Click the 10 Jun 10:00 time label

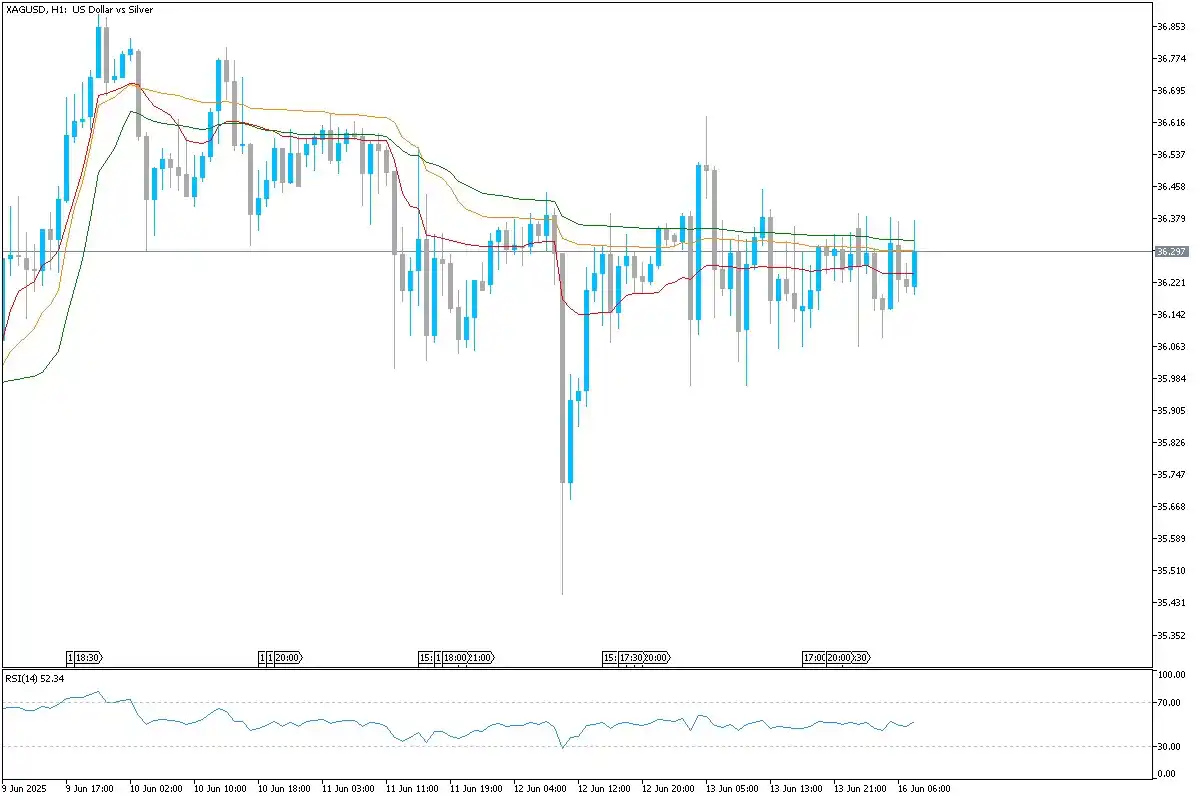[218, 789]
